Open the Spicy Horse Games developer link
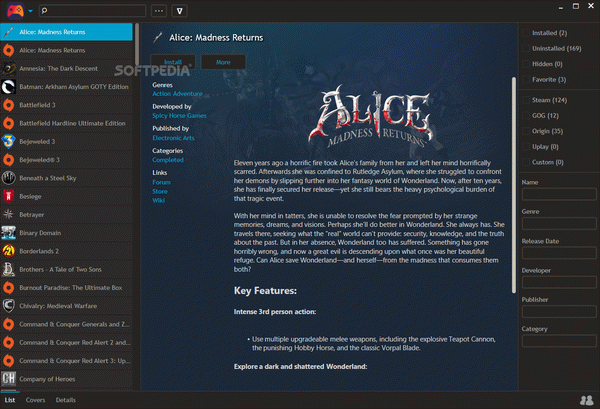 click(179, 116)
